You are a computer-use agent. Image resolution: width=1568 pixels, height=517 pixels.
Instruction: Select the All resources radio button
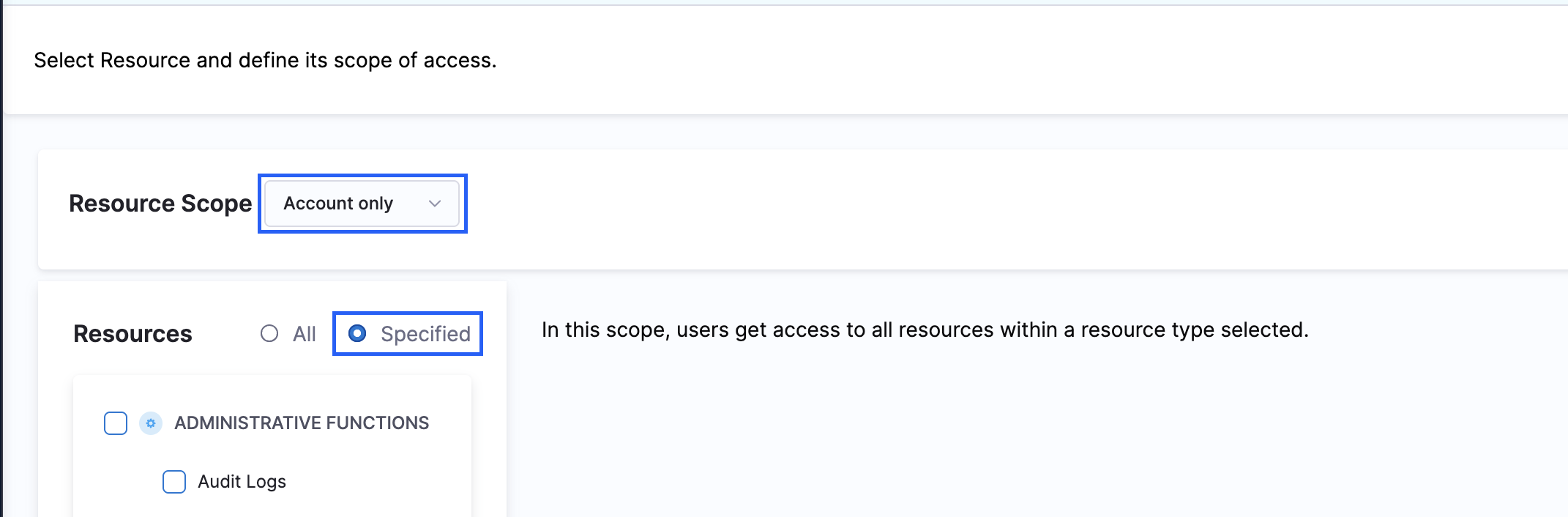tap(269, 334)
